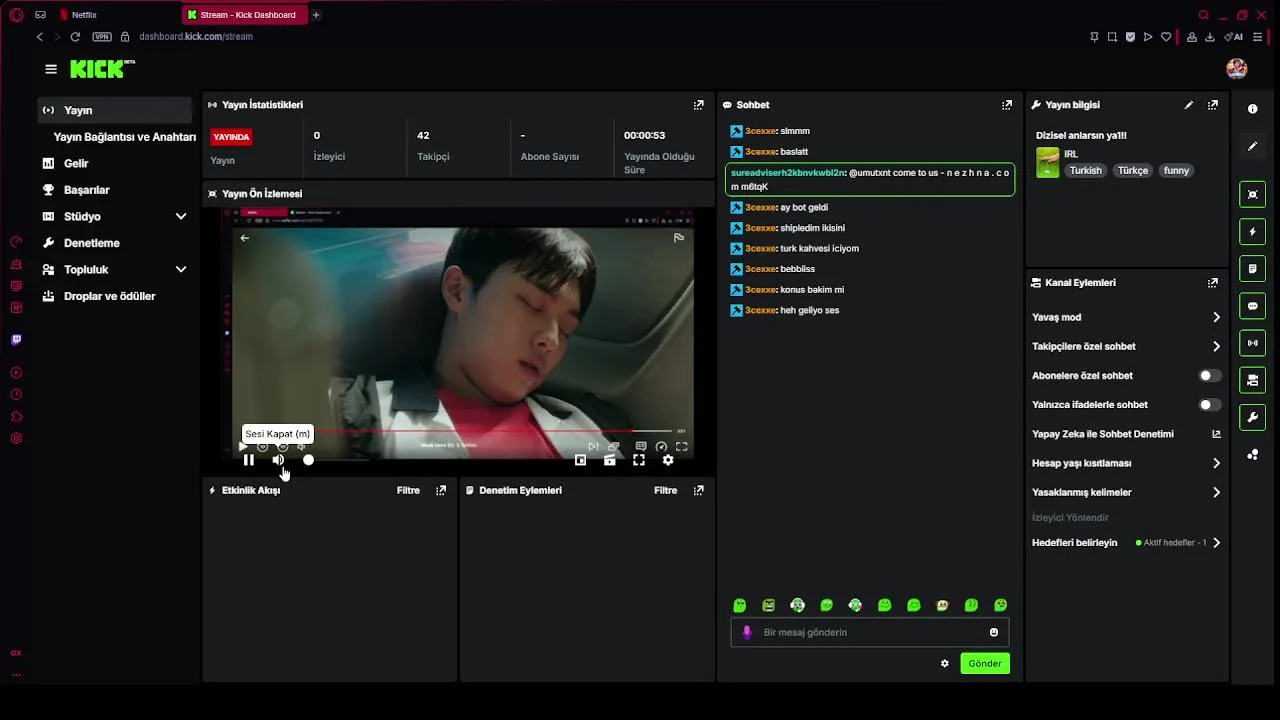
Task: Toggle Abonelere özel sohbet switch
Action: tap(1210, 376)
